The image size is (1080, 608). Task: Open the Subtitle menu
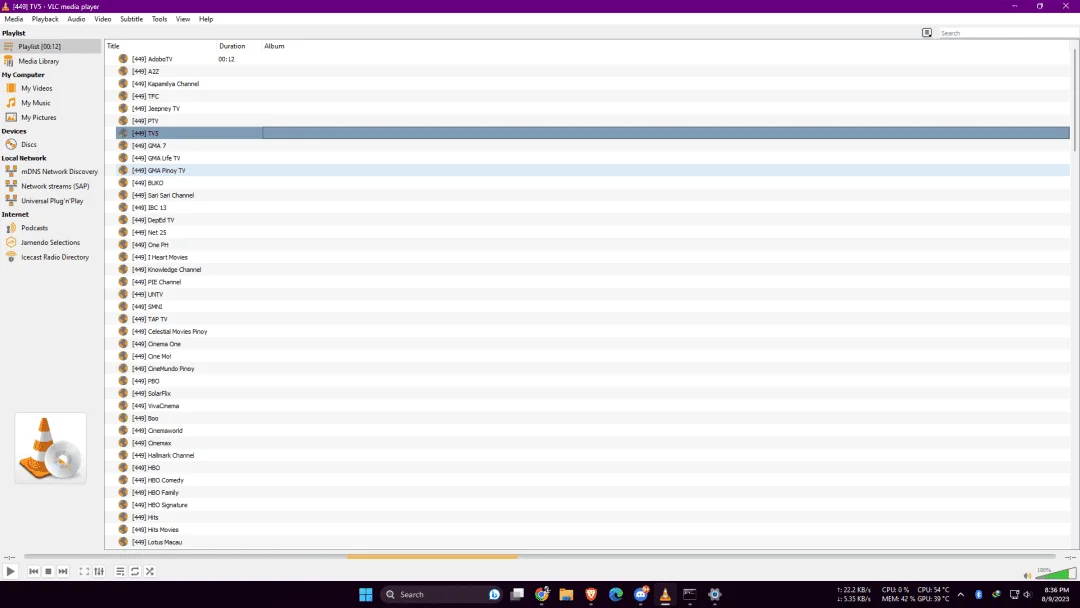coord(132,19)
